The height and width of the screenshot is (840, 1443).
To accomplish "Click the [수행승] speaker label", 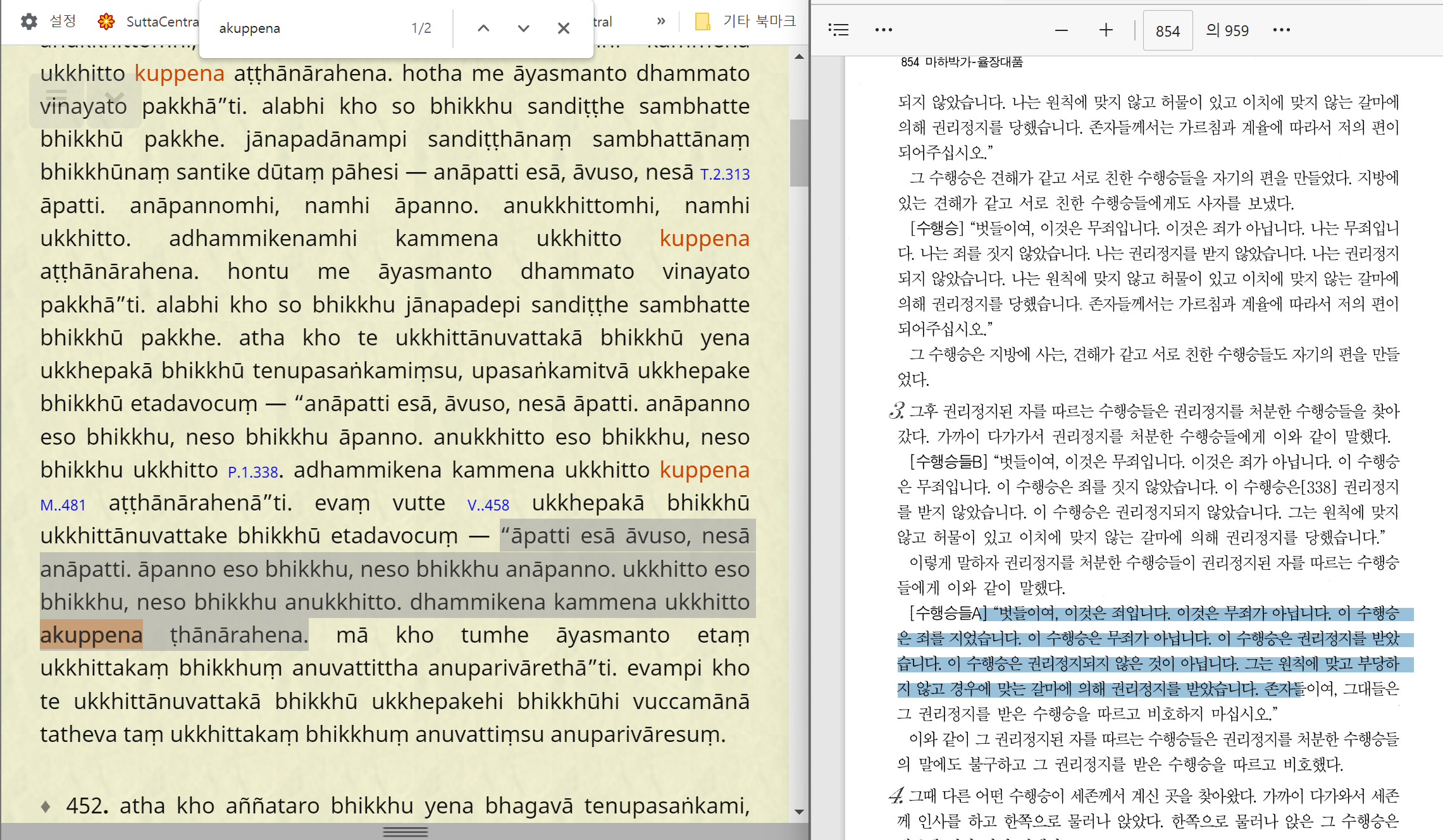I will click(937, 228).
